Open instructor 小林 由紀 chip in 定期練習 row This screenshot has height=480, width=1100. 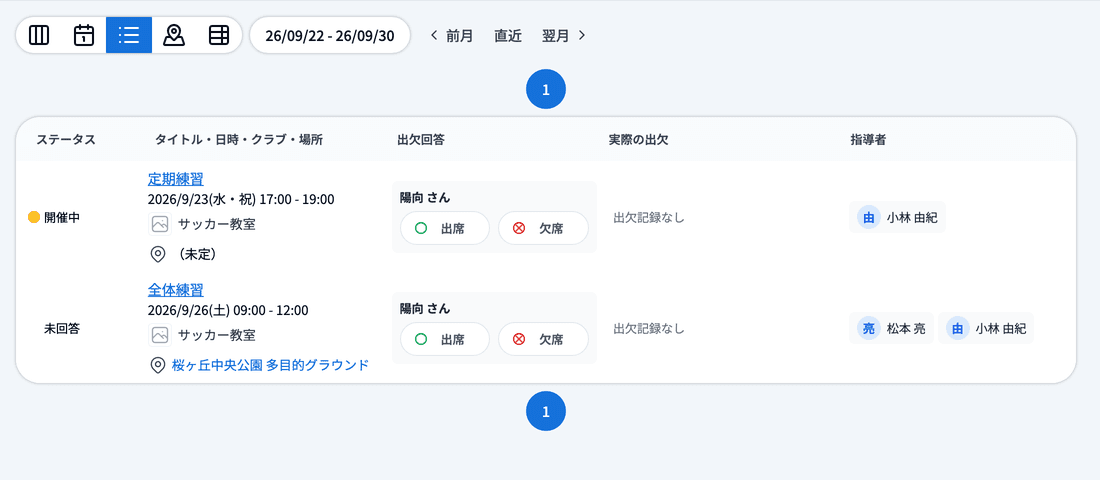[897, 218]
